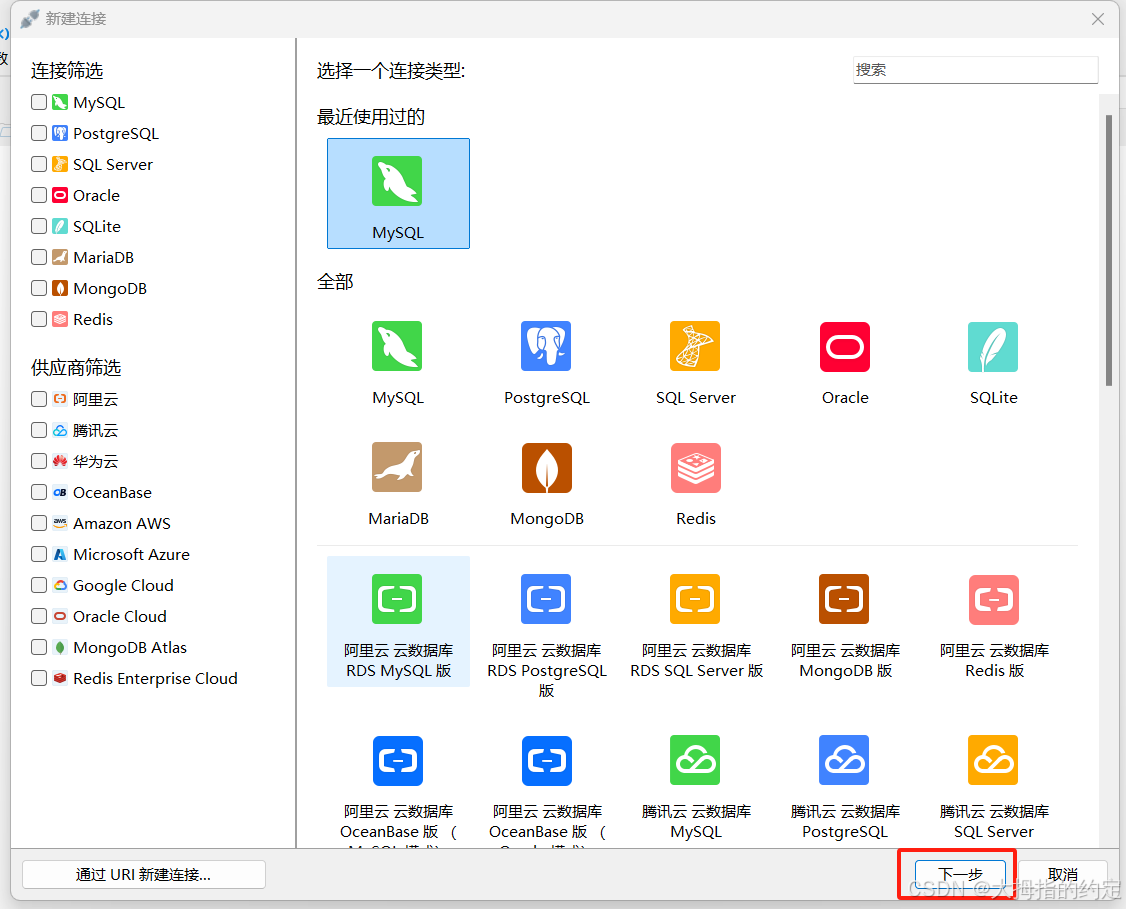
Task: Select the MongoDB leaf icon
Action: [547, 467]
